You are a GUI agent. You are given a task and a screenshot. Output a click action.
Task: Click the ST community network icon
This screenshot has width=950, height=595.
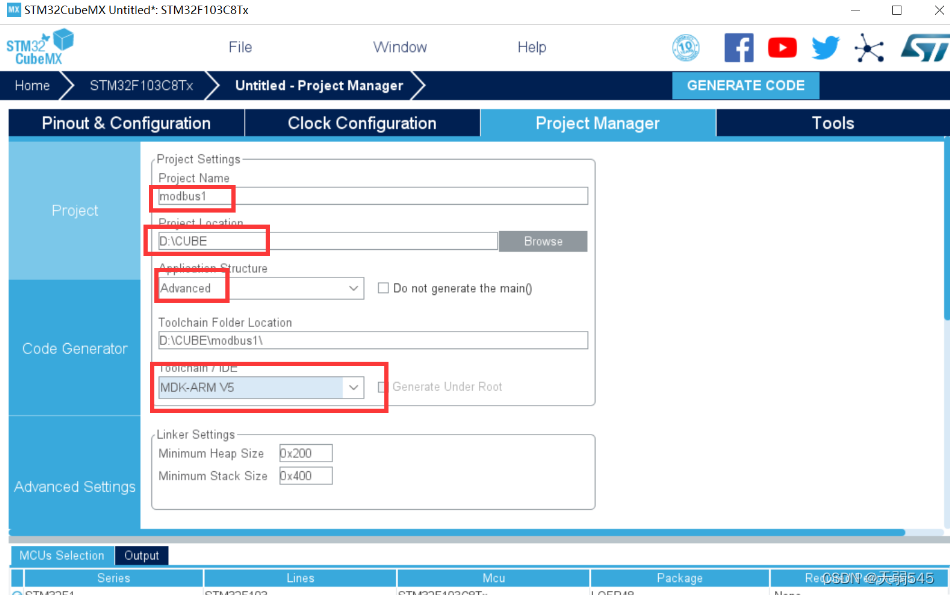[869, 48]
